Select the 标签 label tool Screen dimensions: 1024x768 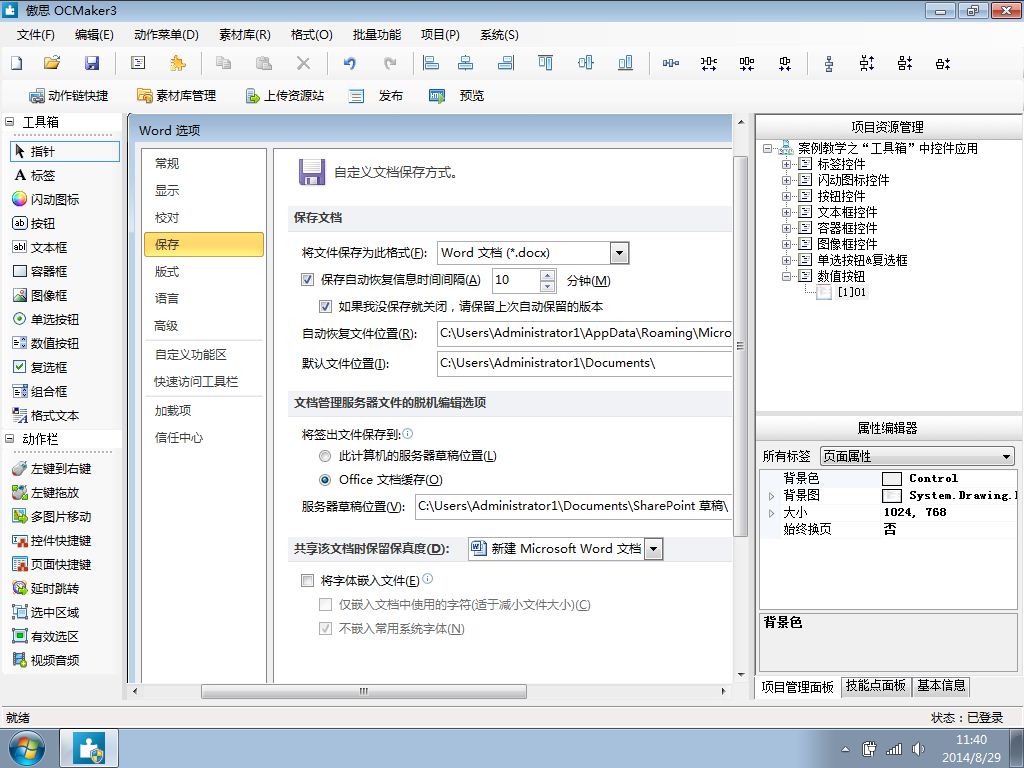(35, 176)
